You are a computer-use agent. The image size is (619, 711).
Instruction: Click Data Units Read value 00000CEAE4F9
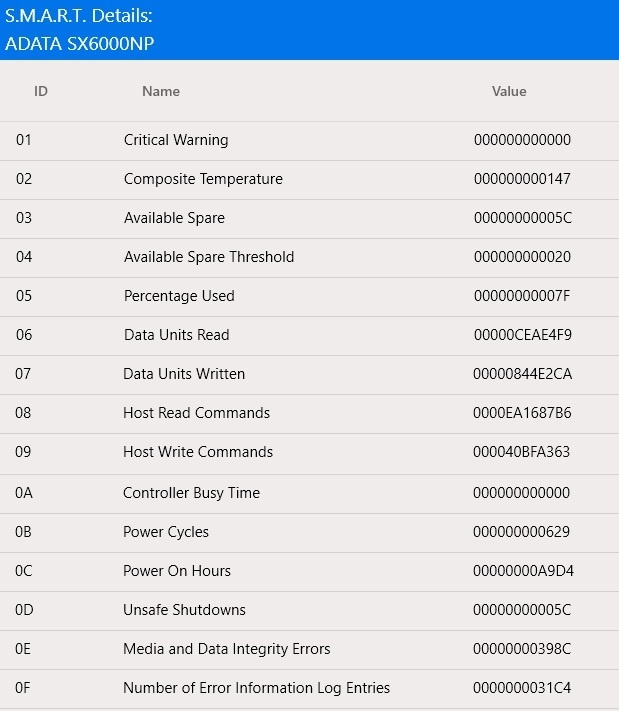pos(523,335)
